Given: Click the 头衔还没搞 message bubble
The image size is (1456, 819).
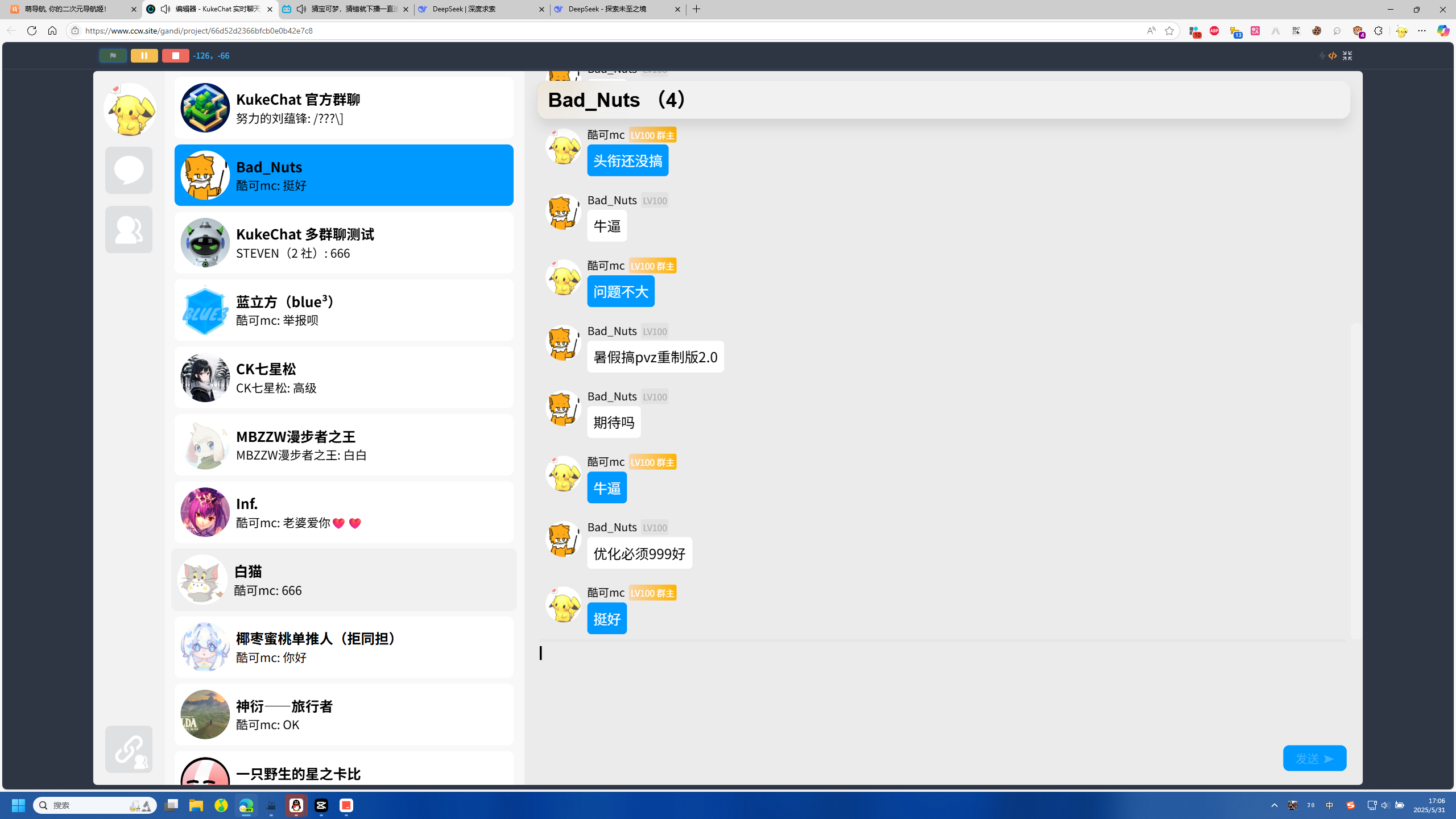Looking at the screenshot, I should 627,160.
